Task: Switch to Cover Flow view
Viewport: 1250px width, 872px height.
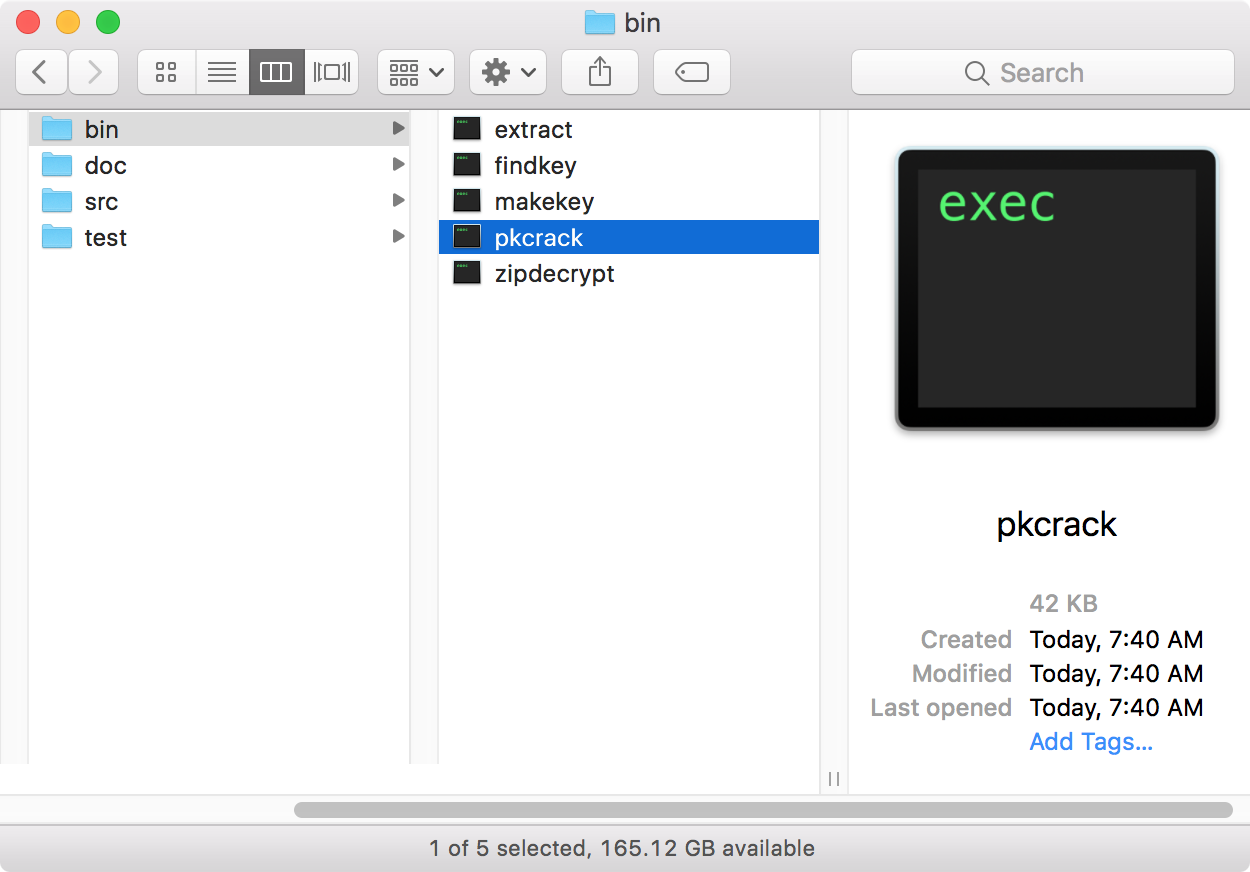Action: point(332,72)
